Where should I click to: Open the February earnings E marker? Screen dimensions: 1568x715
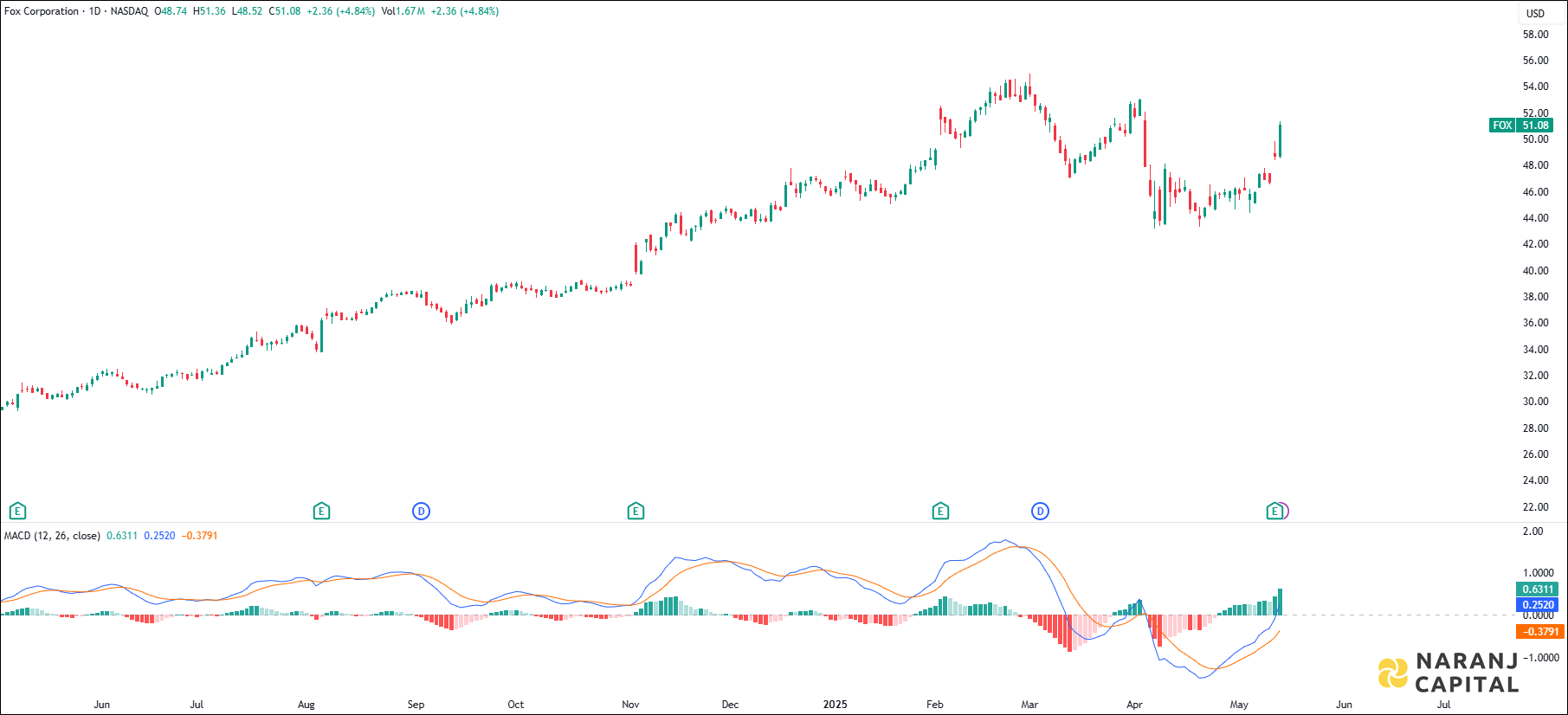click(940, 511)
